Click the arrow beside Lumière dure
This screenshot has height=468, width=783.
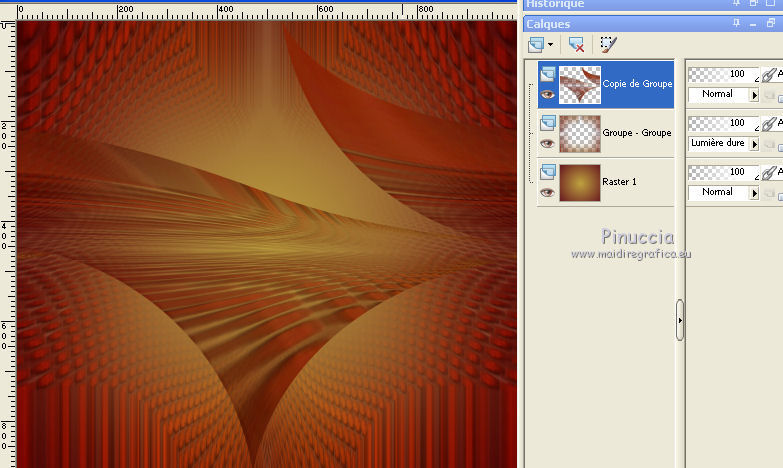point(755,143)
